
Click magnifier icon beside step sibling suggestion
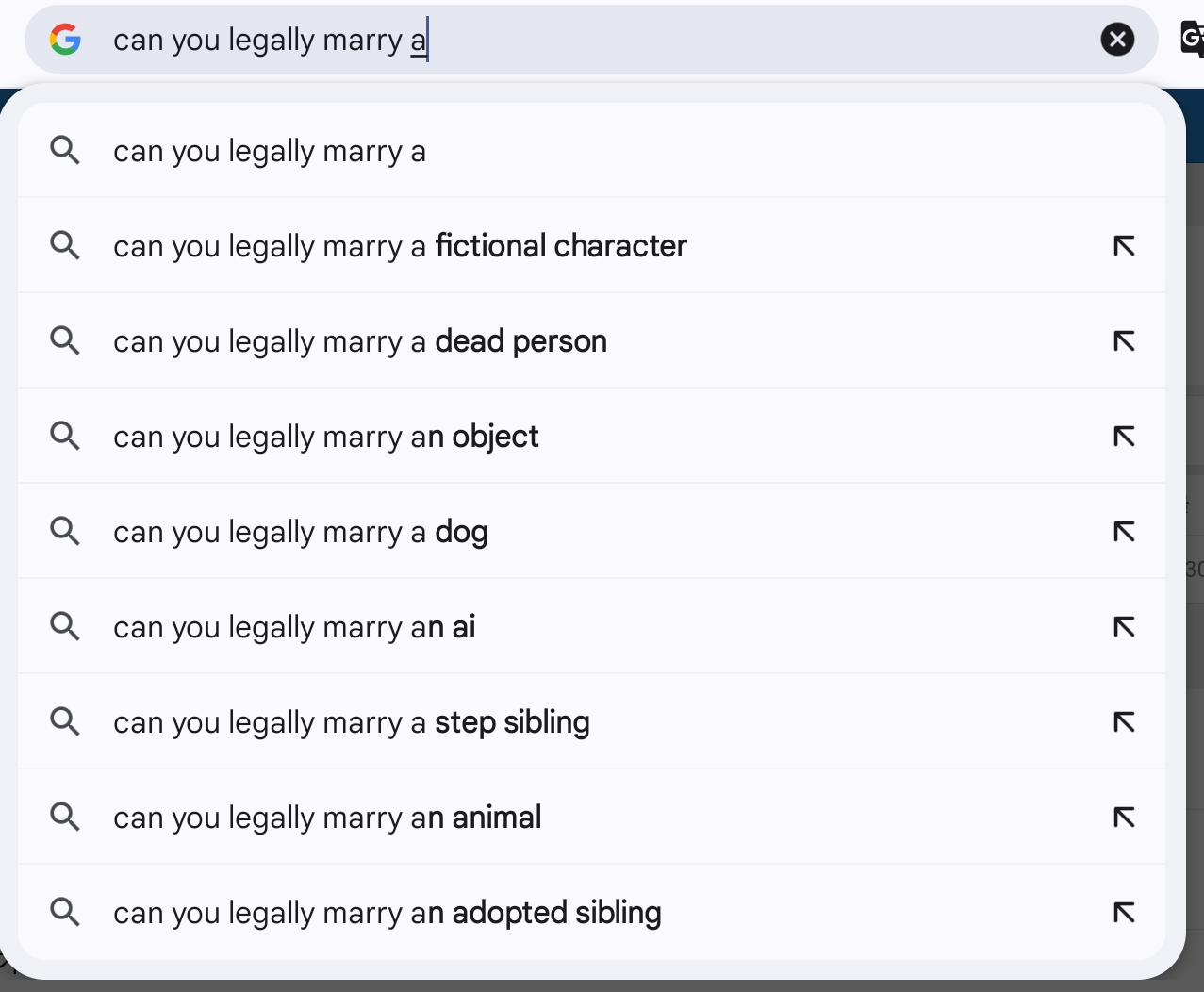pyautogui.click(x=65, y=722)
